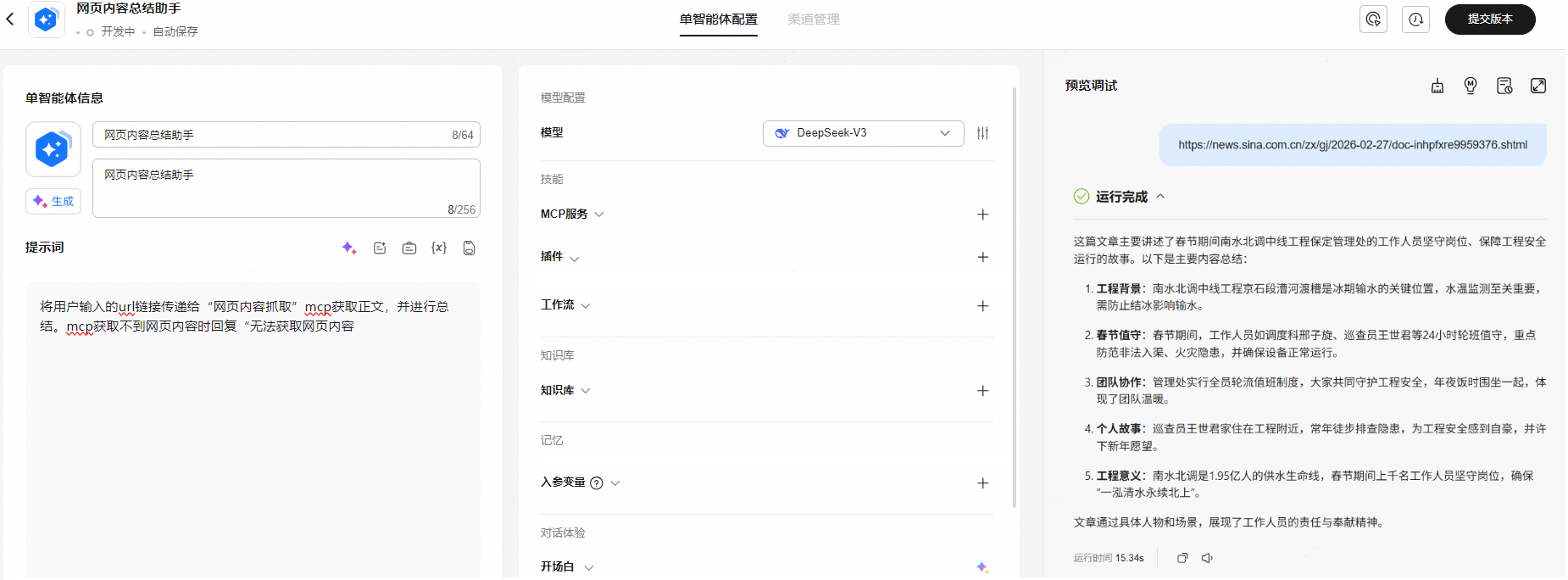Screen dimensions: 1568x580
Task: Click the AI optimize prompt sparkle icon
Action: [349, 248]
